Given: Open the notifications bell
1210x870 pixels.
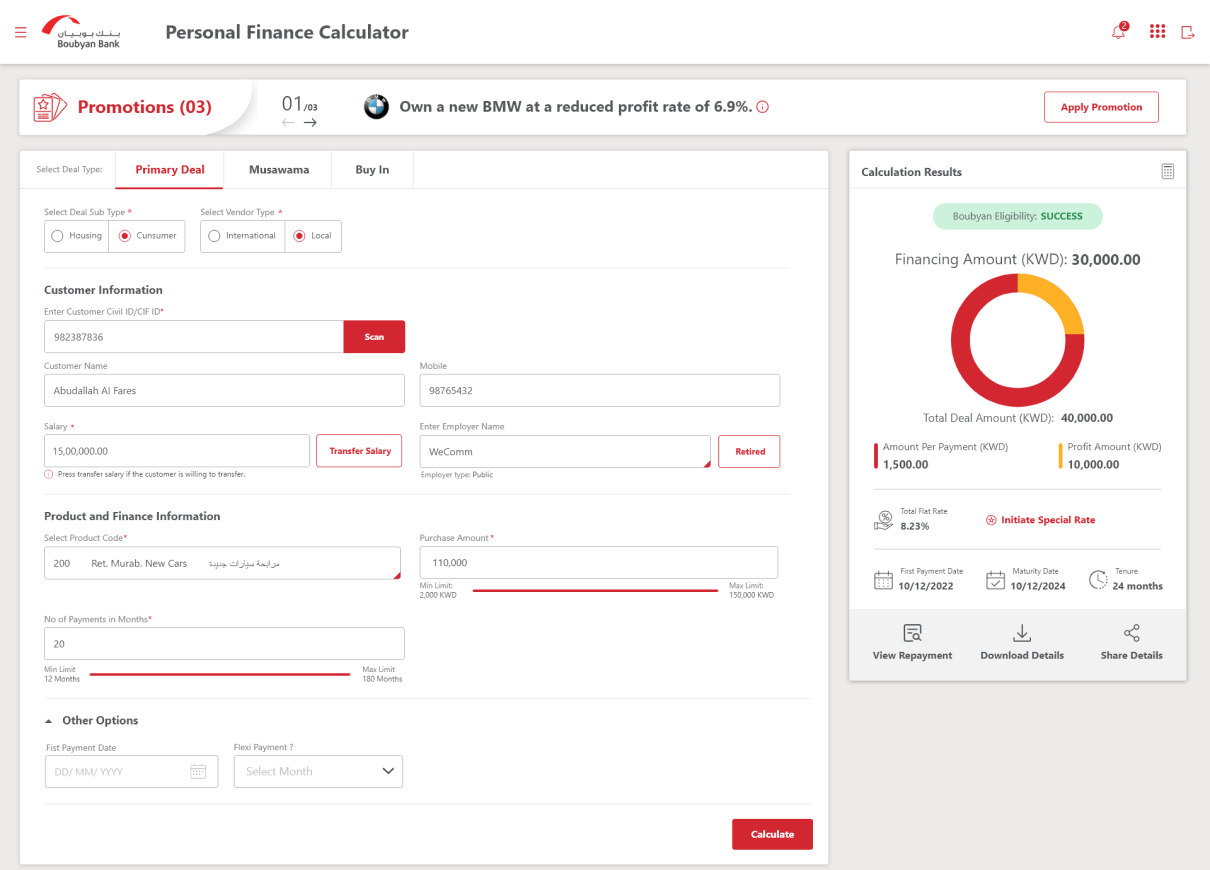Looking at the screenshot, I should [1119, 32].
